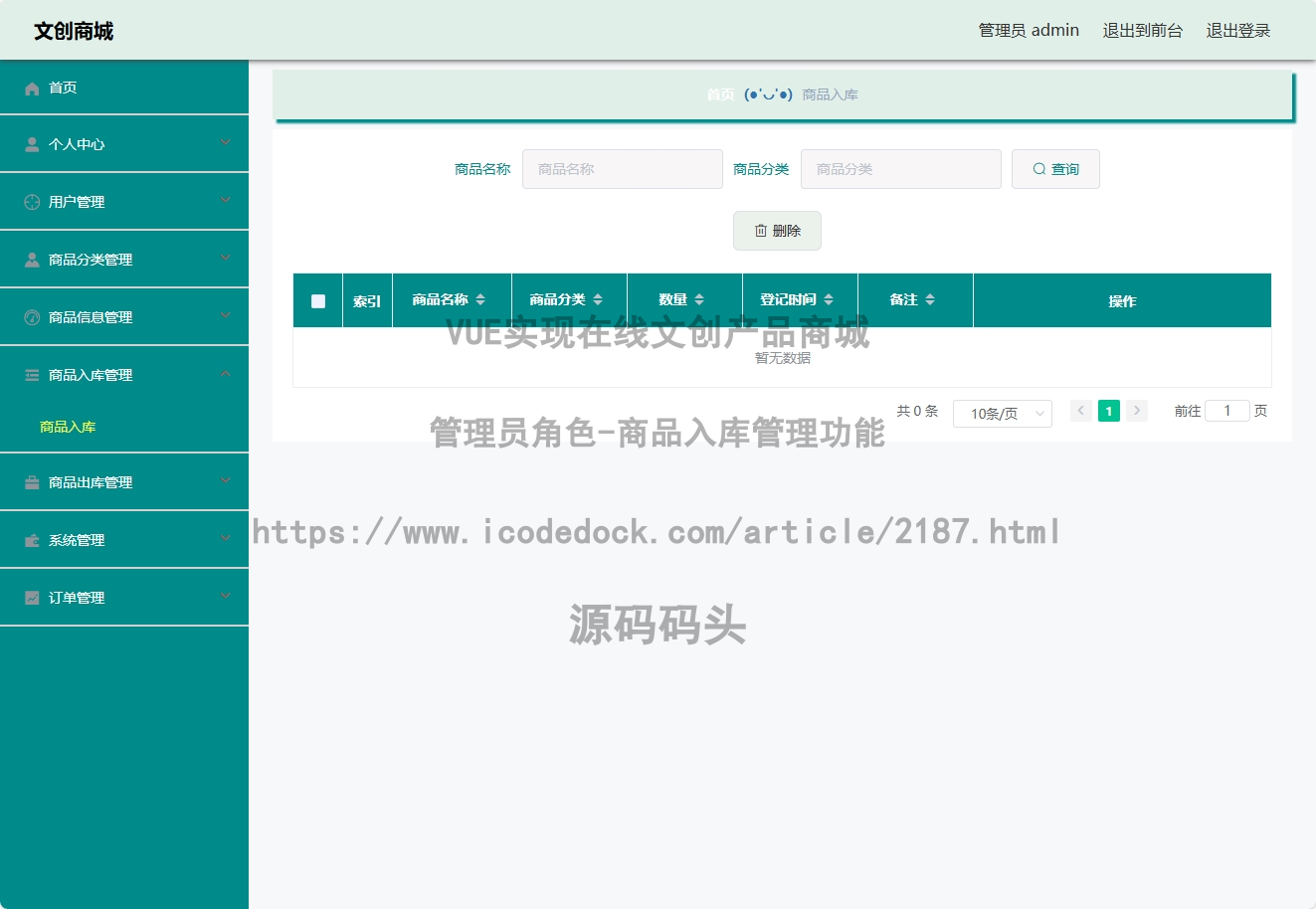Click the 文创商城 site title

coord(74,31)
